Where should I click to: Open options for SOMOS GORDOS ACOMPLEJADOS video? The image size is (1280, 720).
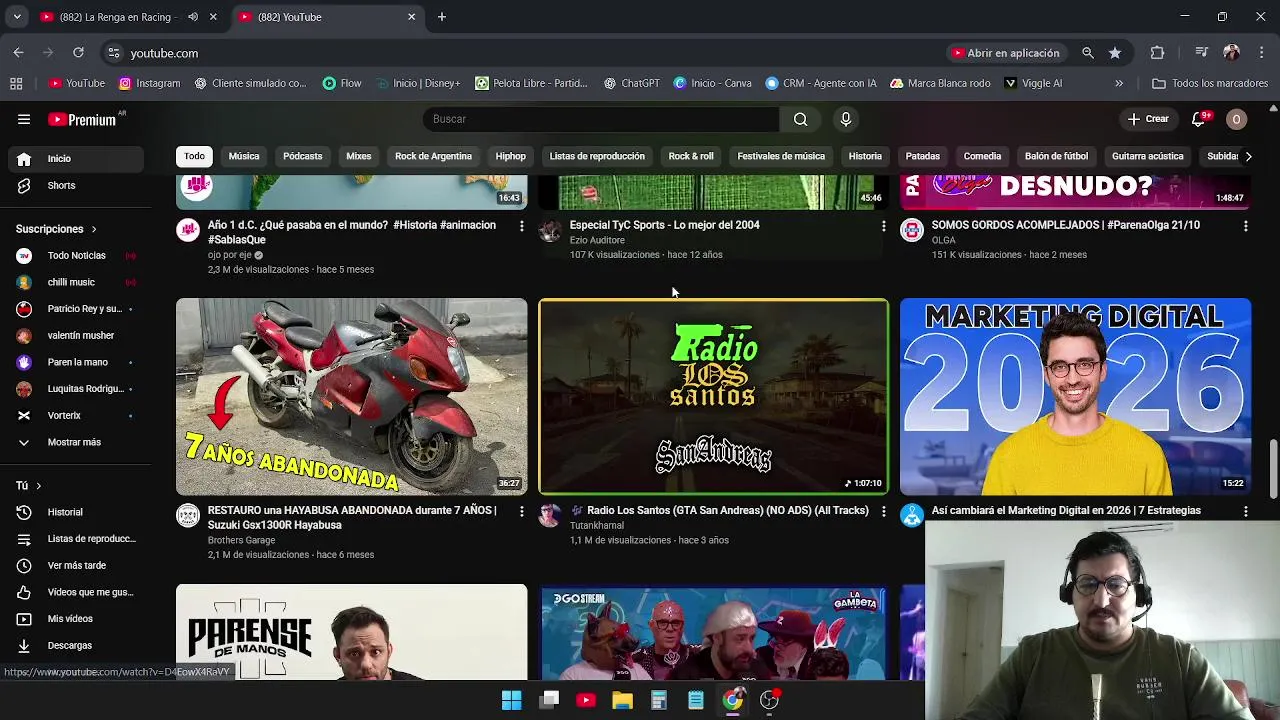pos(1245,226)
